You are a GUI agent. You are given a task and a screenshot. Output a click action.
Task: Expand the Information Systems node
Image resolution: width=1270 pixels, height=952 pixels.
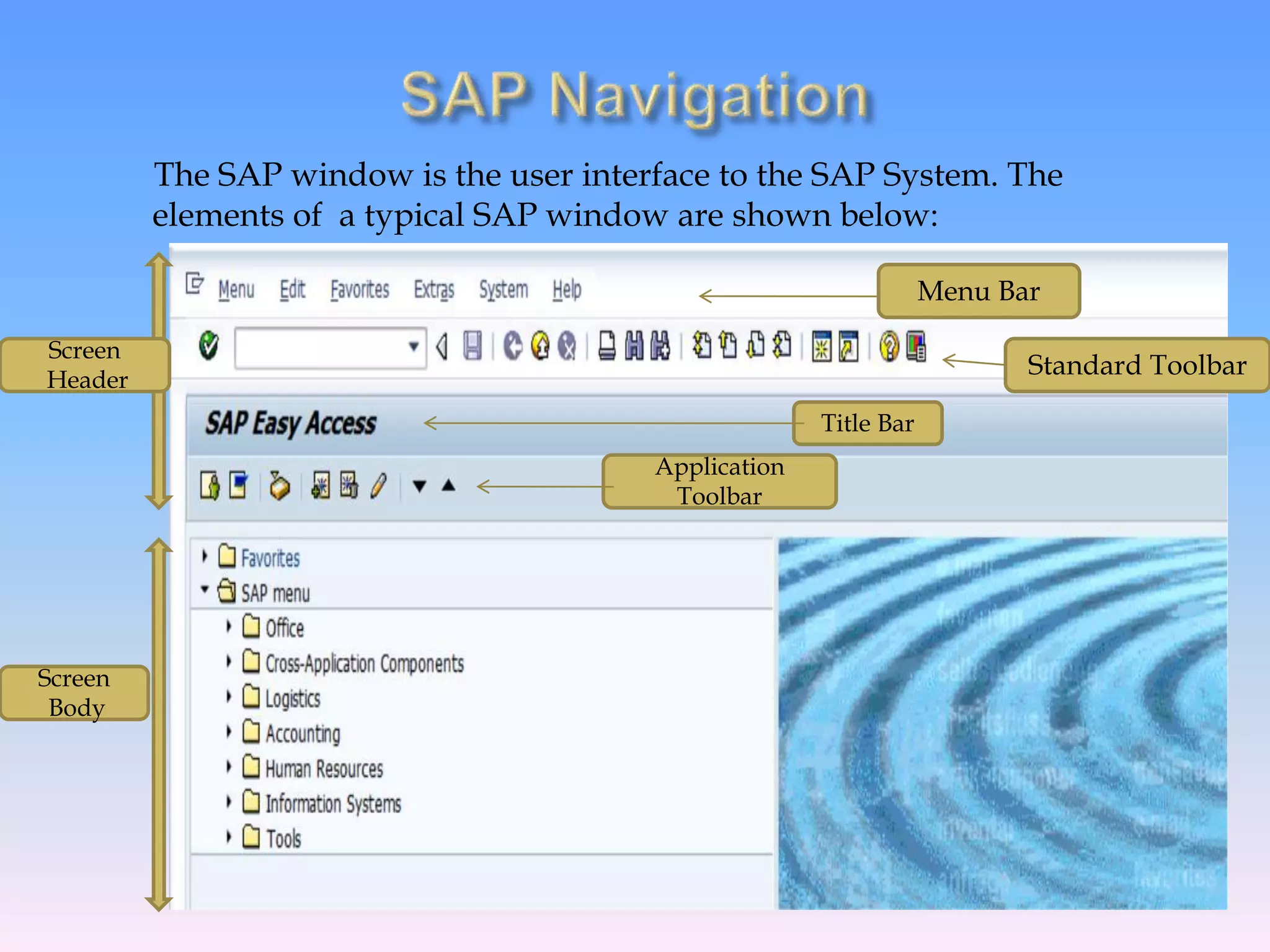tap(229, 801)
